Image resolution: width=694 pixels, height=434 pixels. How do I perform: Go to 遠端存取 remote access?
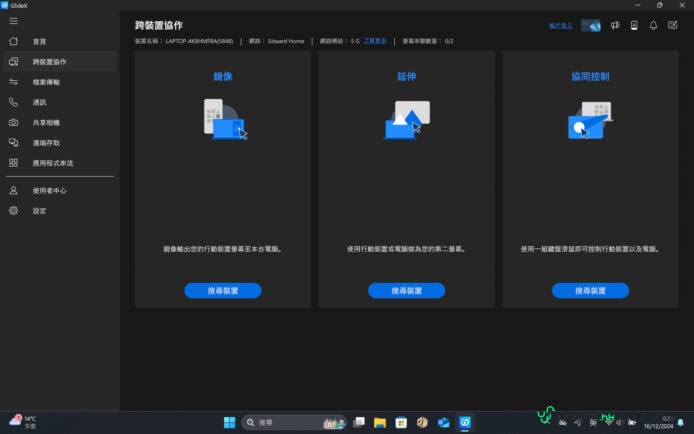46,142
